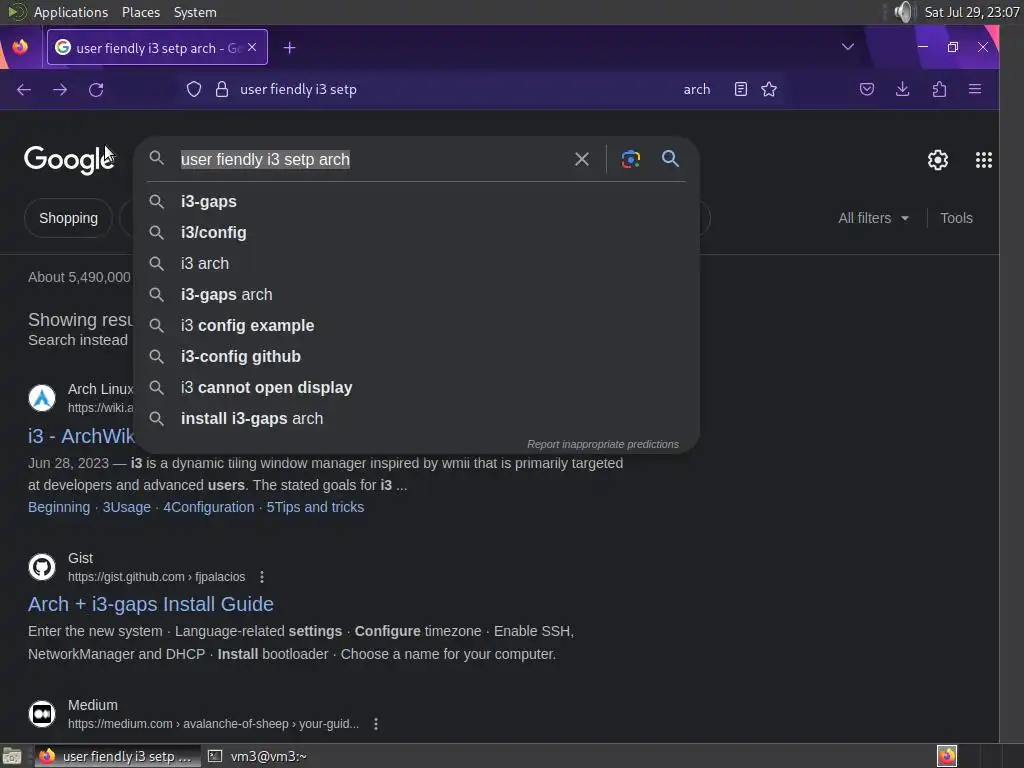Viewport: 1024px width, 768px height.
Task: Click the Firefox icon in bottom-right panel
Action: [946, 756]
